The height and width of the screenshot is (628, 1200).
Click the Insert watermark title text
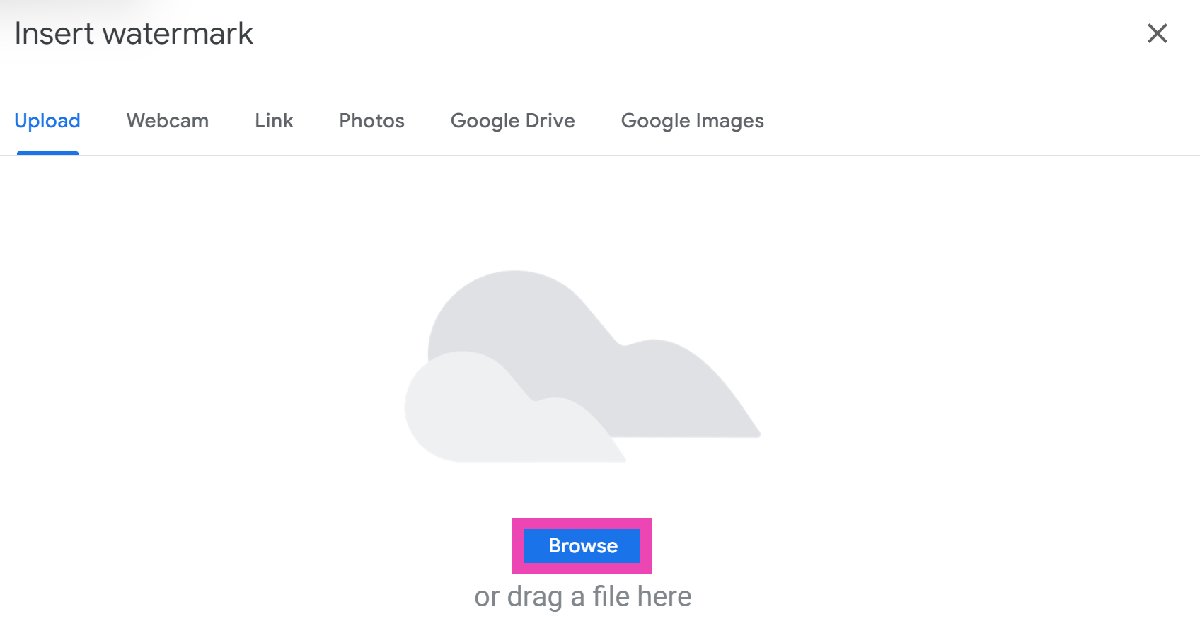click(x=133, y=34)
